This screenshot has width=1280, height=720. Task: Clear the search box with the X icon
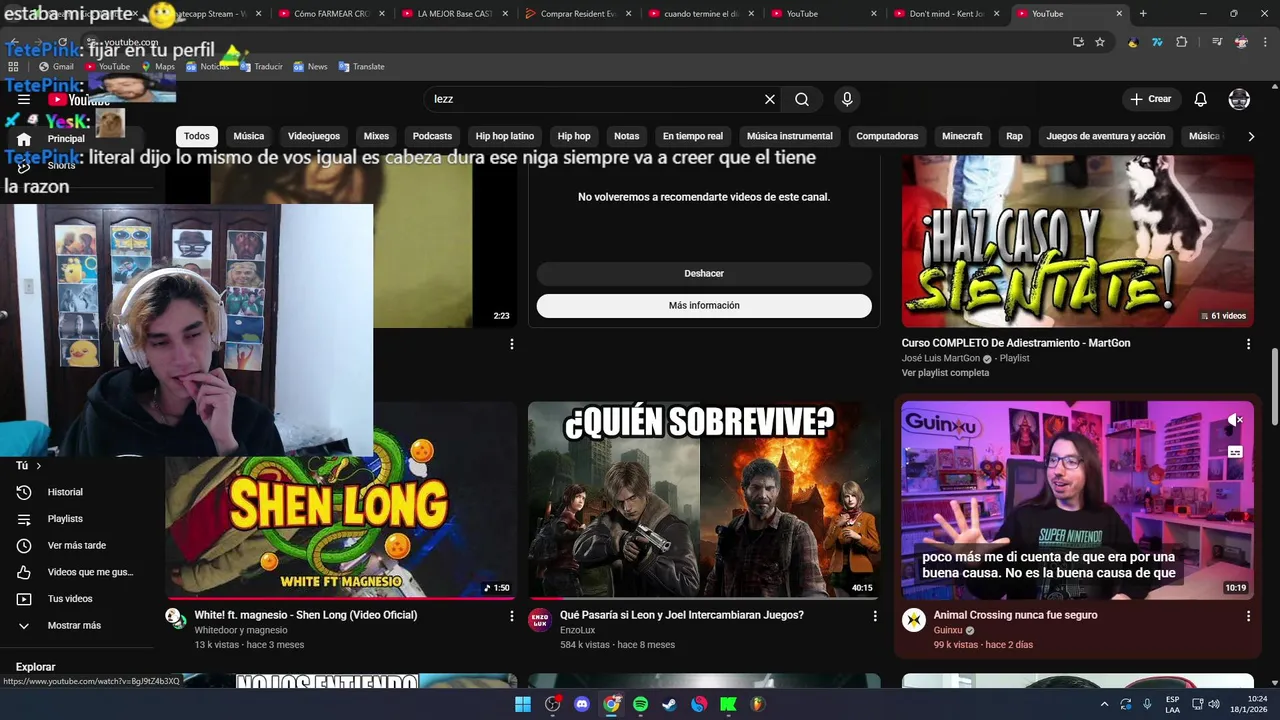point(770,99)
